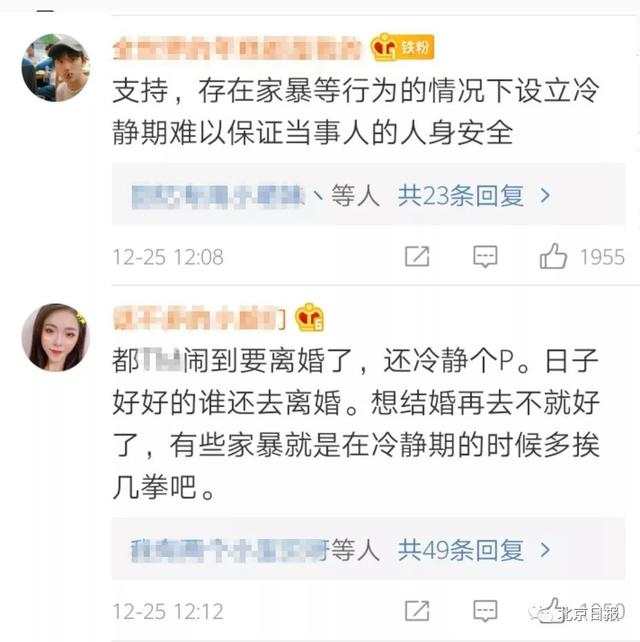Open the woman's profile avatar
This screenshot has height=642, width=640.
(x=55, y=337)
